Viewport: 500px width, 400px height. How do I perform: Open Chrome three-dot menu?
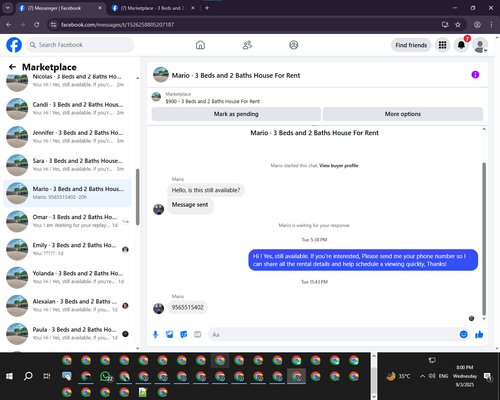tap(491, 25)
